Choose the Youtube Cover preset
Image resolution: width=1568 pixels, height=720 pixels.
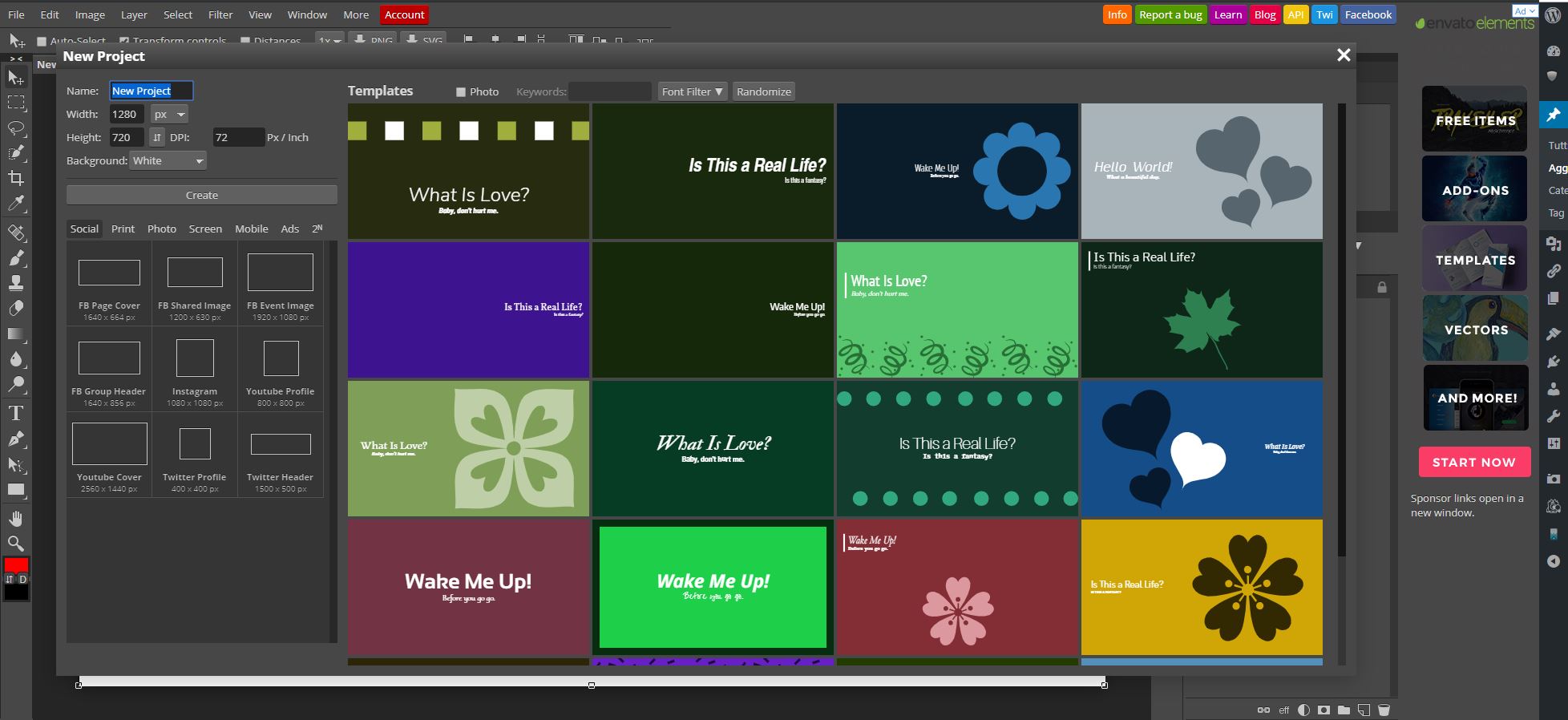(x=109, y=455)
